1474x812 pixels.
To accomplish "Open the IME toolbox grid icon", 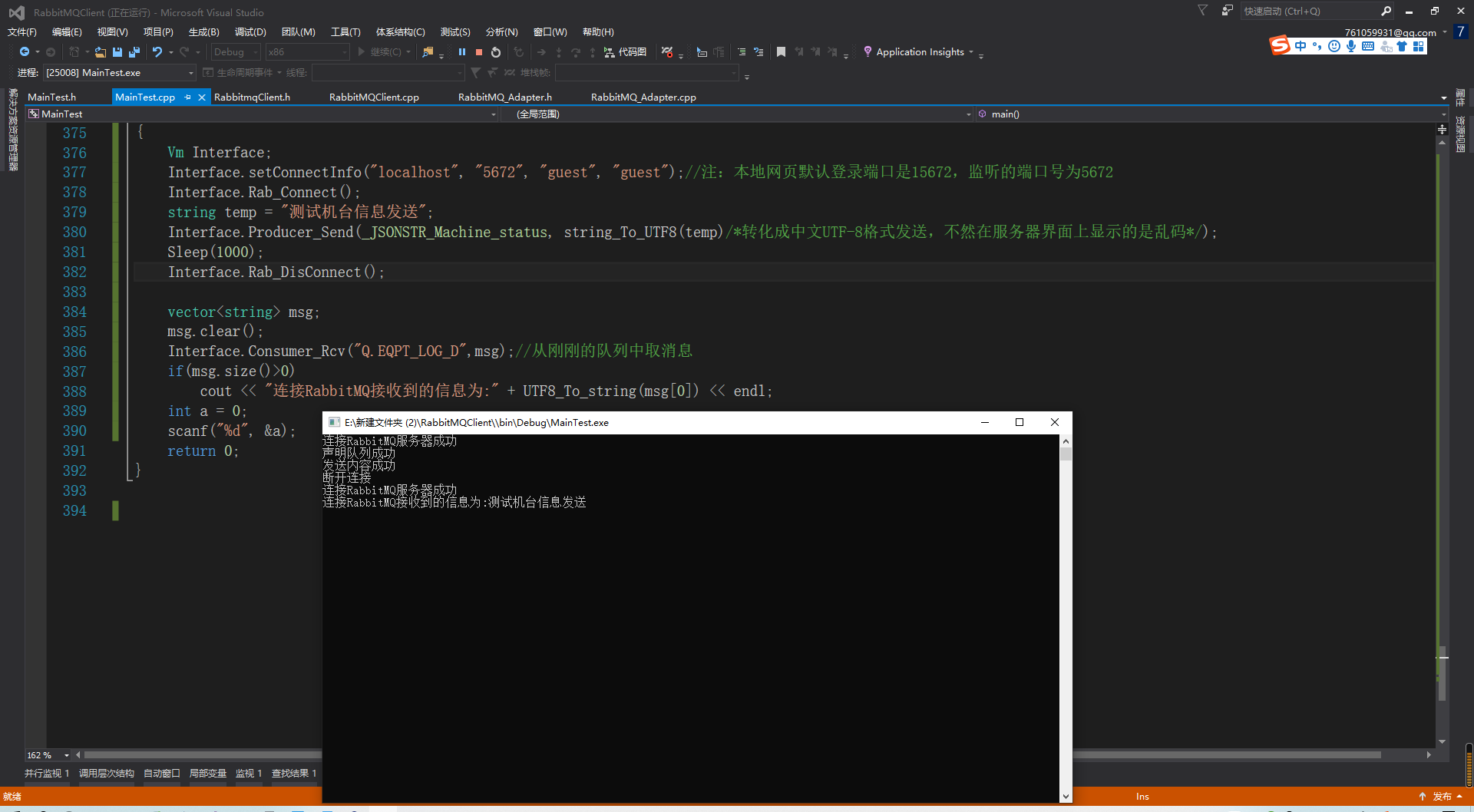I will pos(1419,46).
